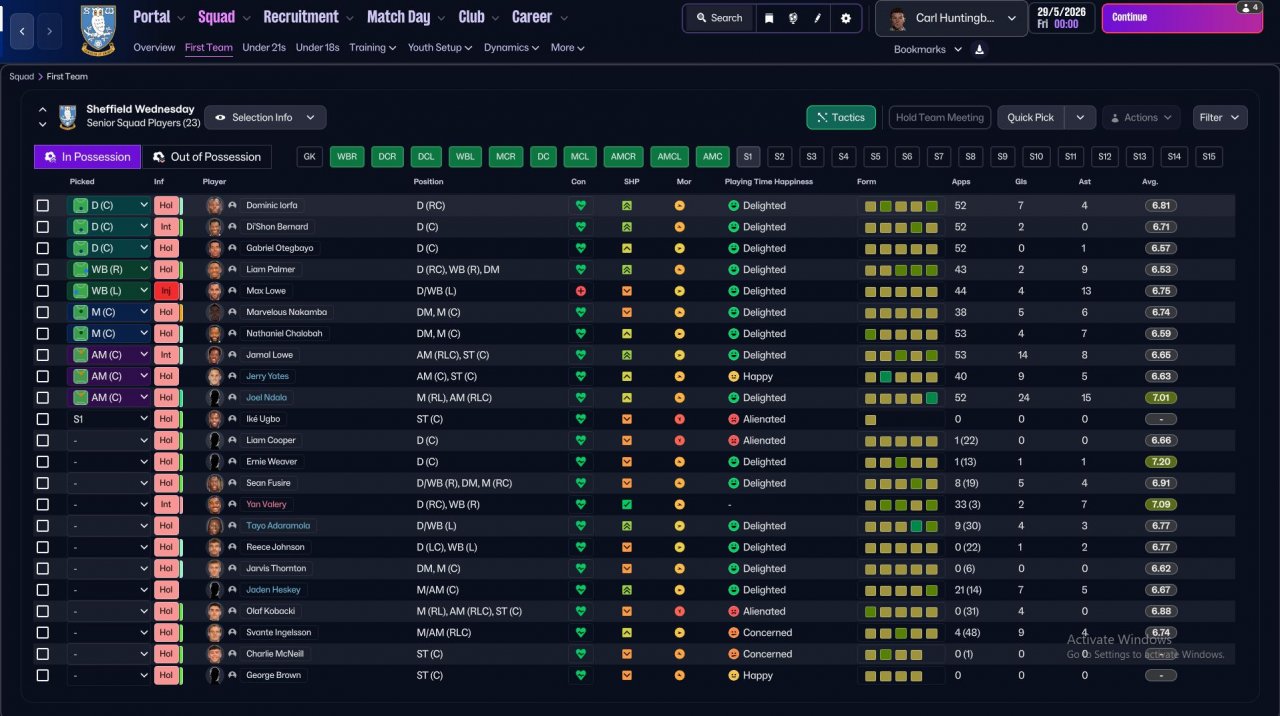Image resolution: width=1280 pixels, height=716 pixels.
Task: Tick the checkbox for Jamal Lowe
Action: 42,355
